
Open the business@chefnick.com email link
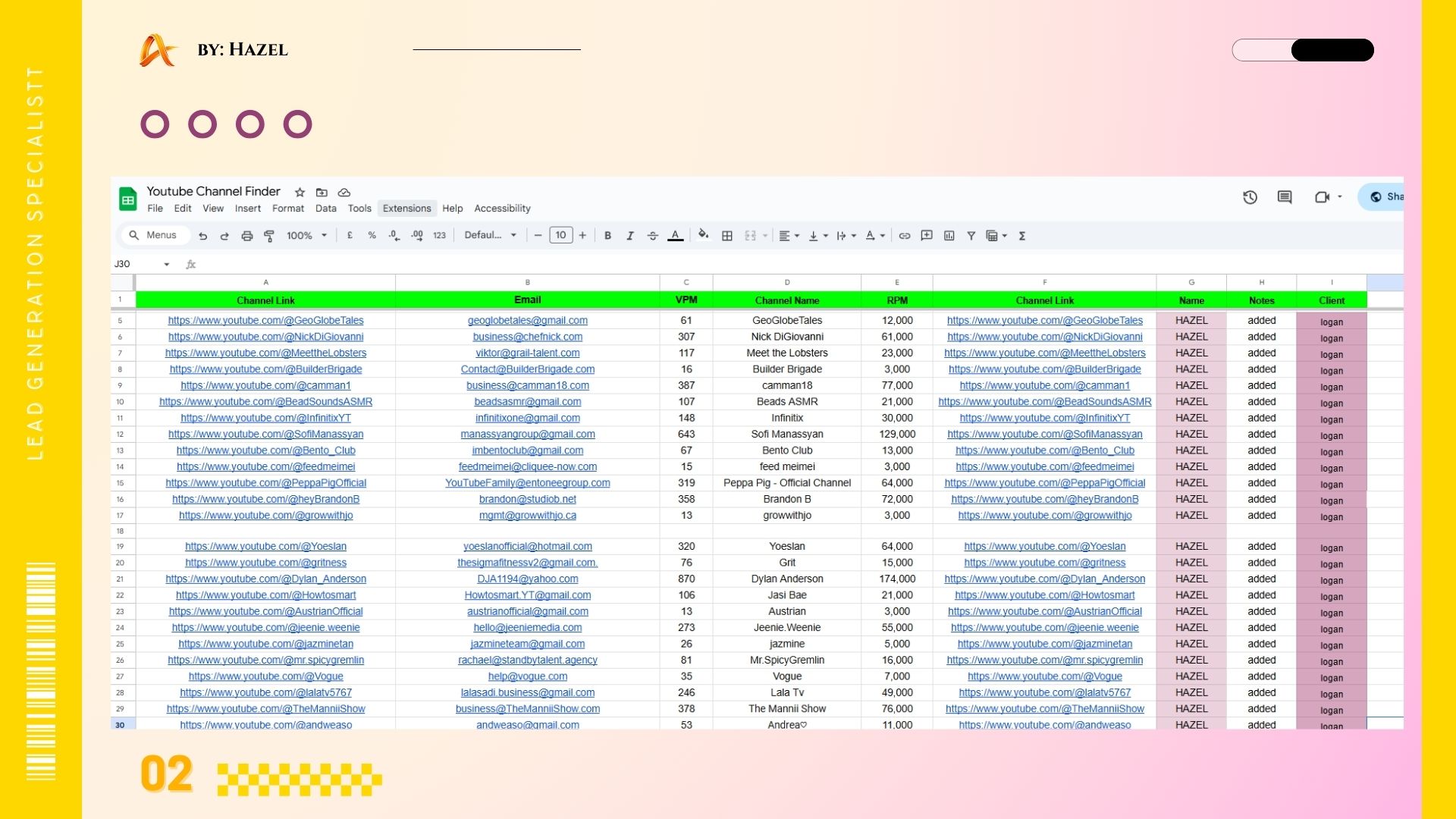(x=527, y=337)
